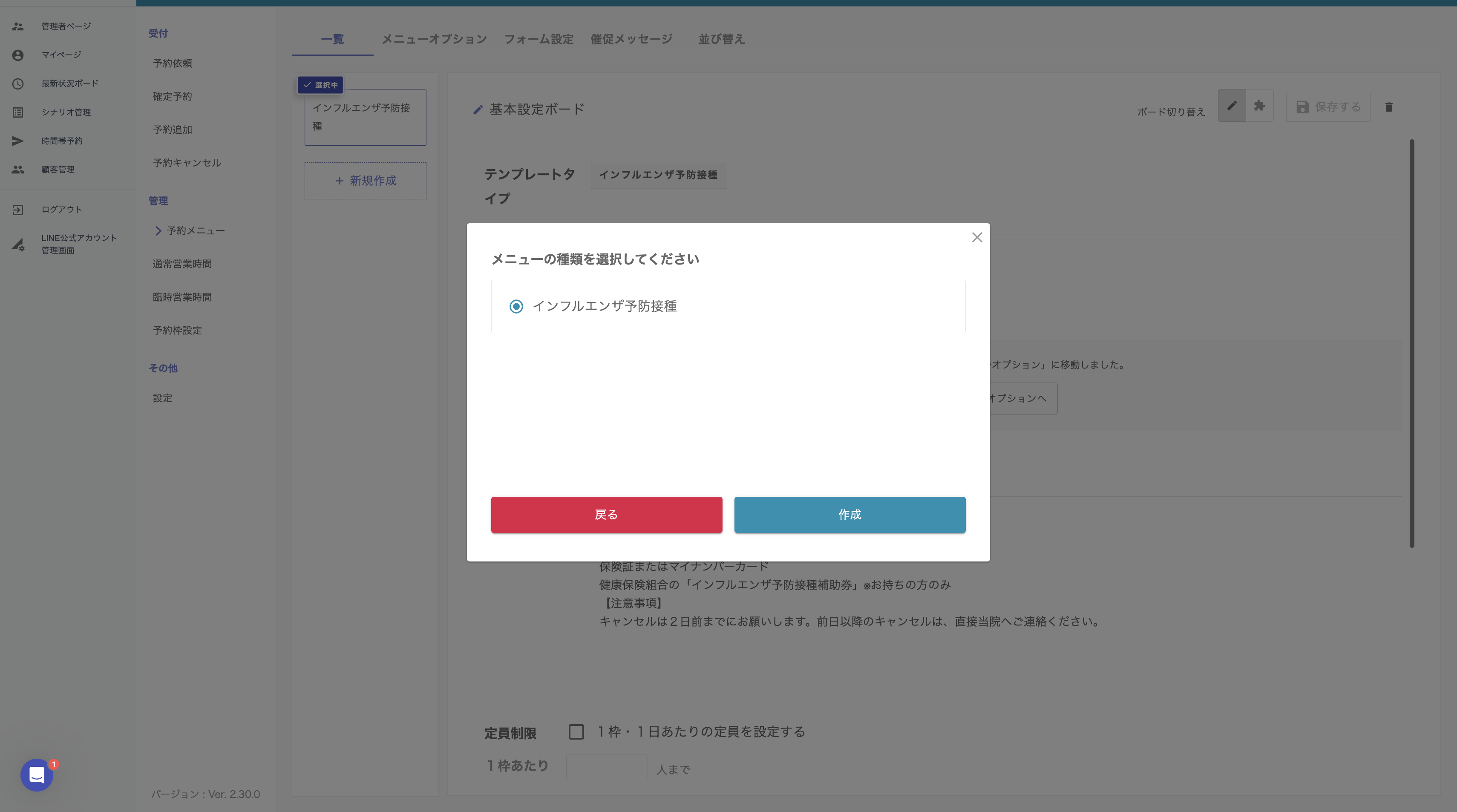
Task: Click the 管理者ページ people icon
Action: point(18,26)
